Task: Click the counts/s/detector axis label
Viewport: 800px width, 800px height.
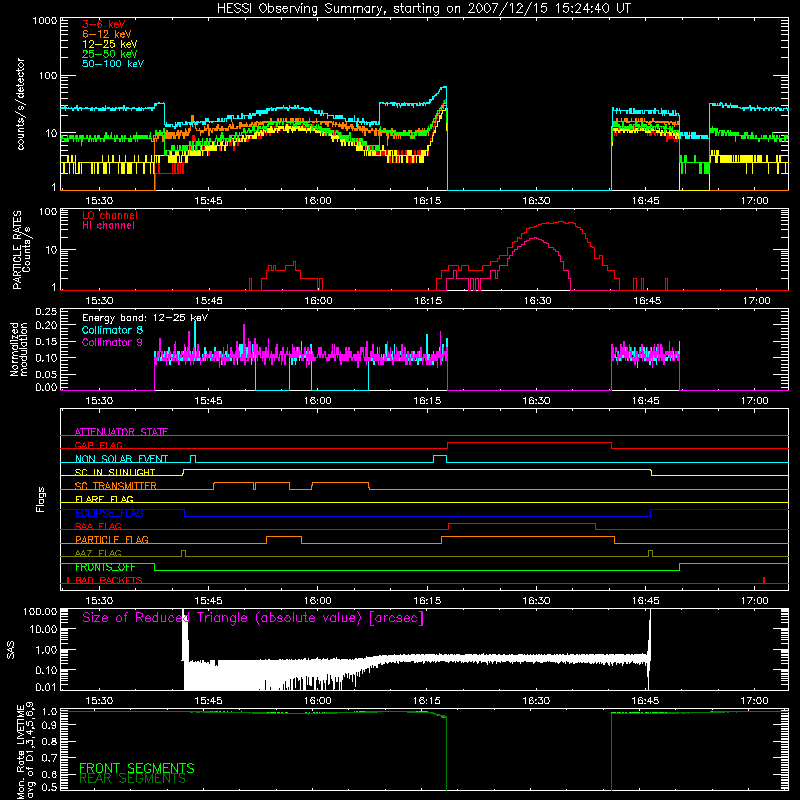Action: coord(20,104)
